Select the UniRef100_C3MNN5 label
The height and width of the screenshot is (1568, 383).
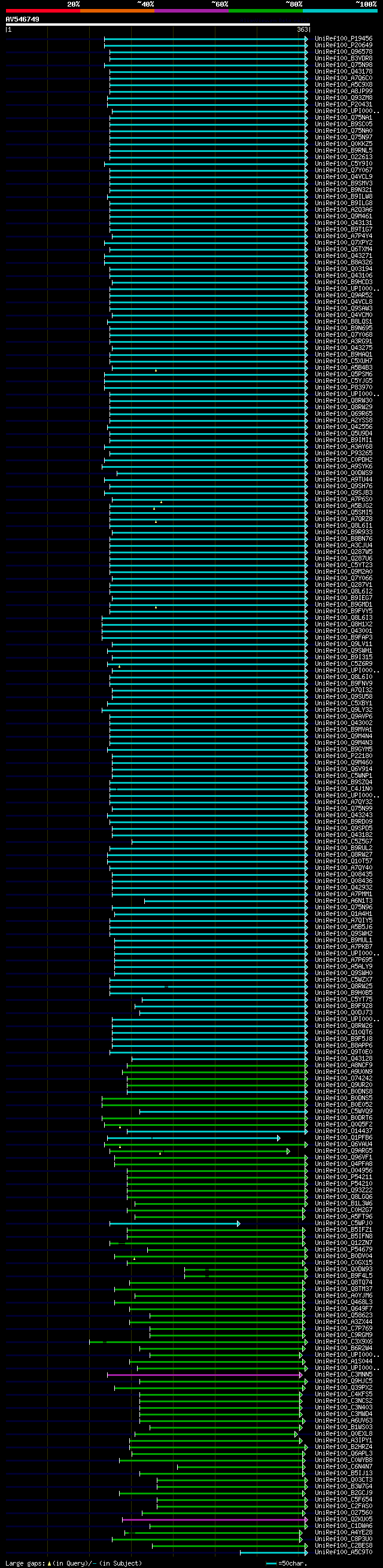(344, 1374)
